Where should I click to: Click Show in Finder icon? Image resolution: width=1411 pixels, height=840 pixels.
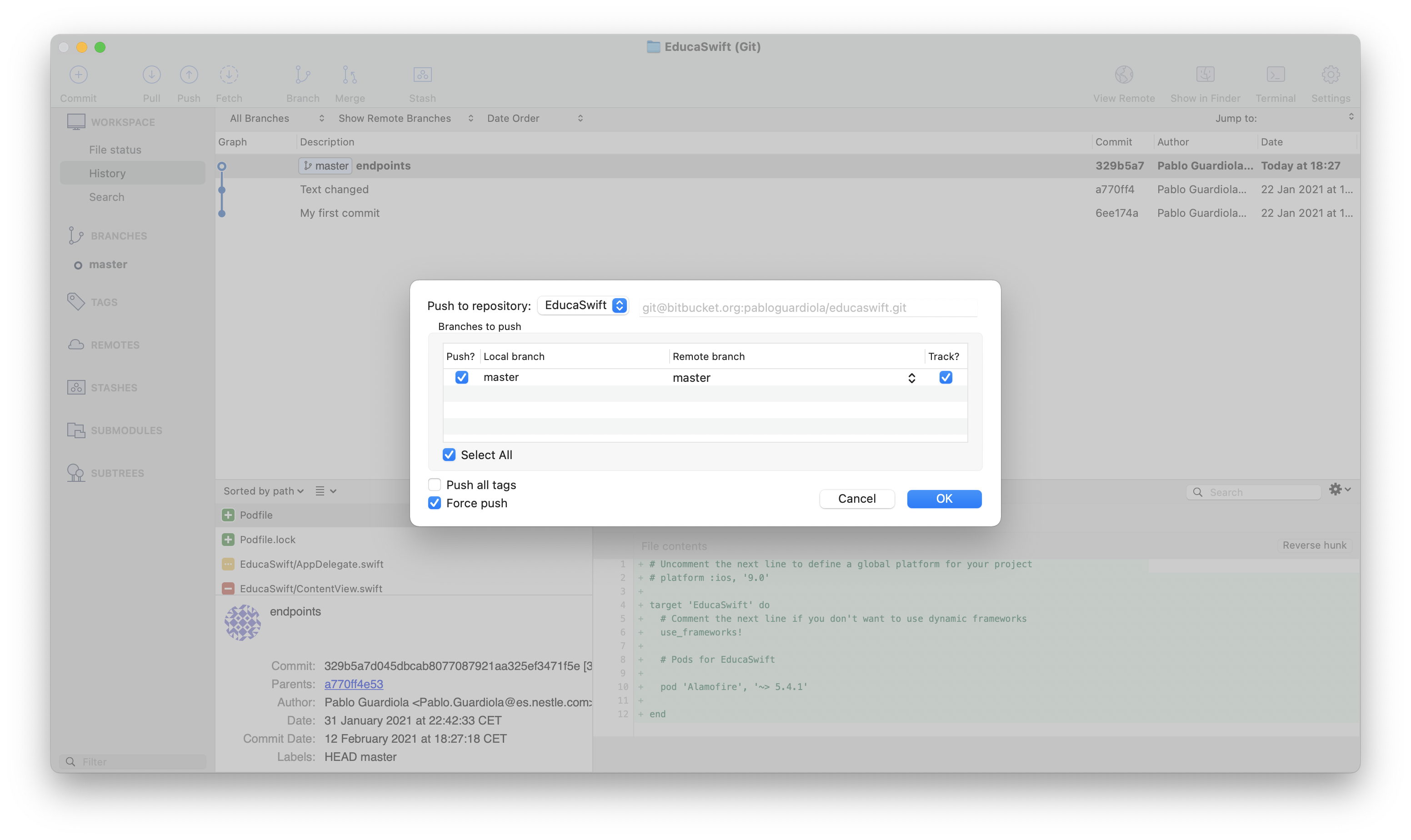pos(1205,75)
